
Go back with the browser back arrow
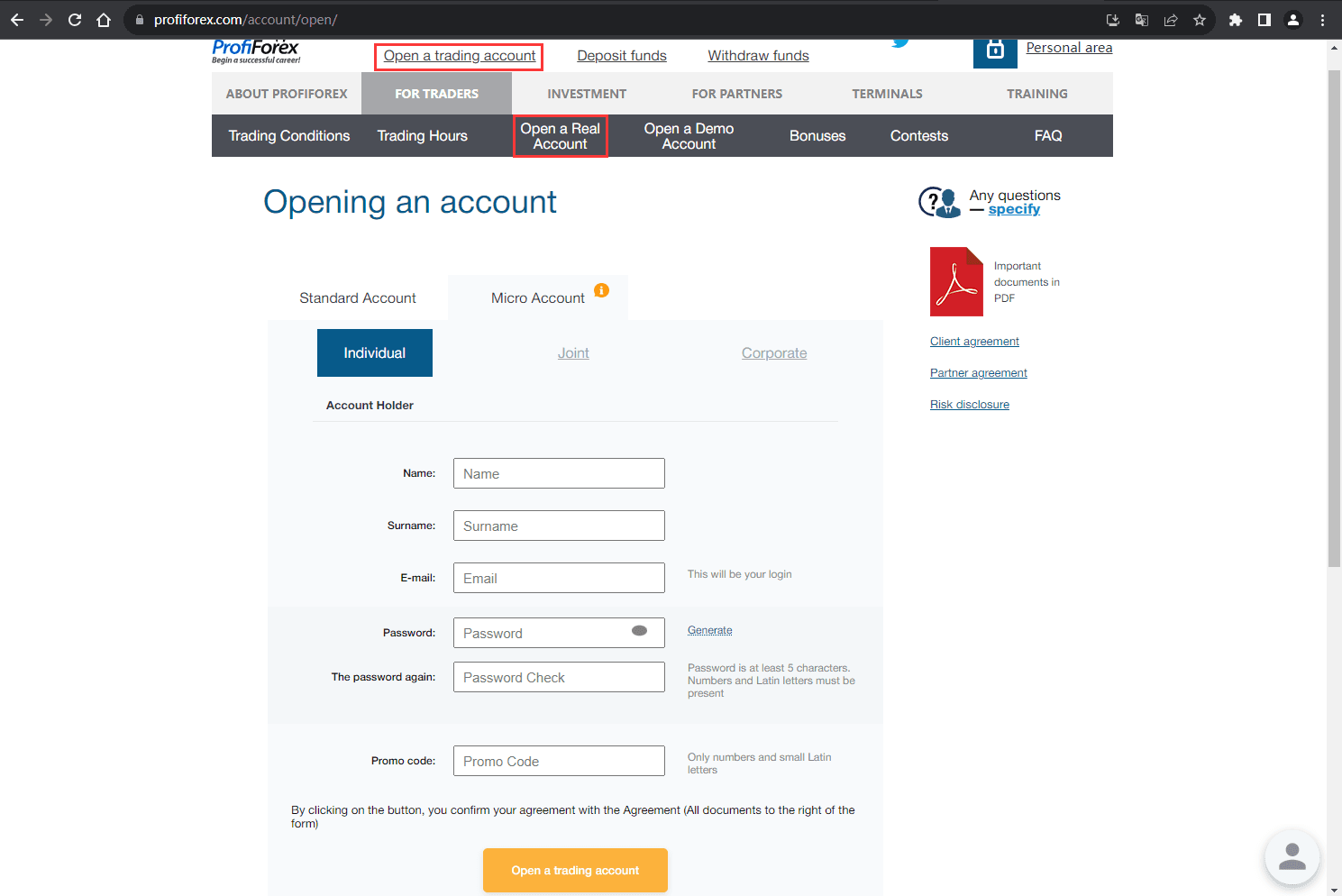click(x=17, y=20)
